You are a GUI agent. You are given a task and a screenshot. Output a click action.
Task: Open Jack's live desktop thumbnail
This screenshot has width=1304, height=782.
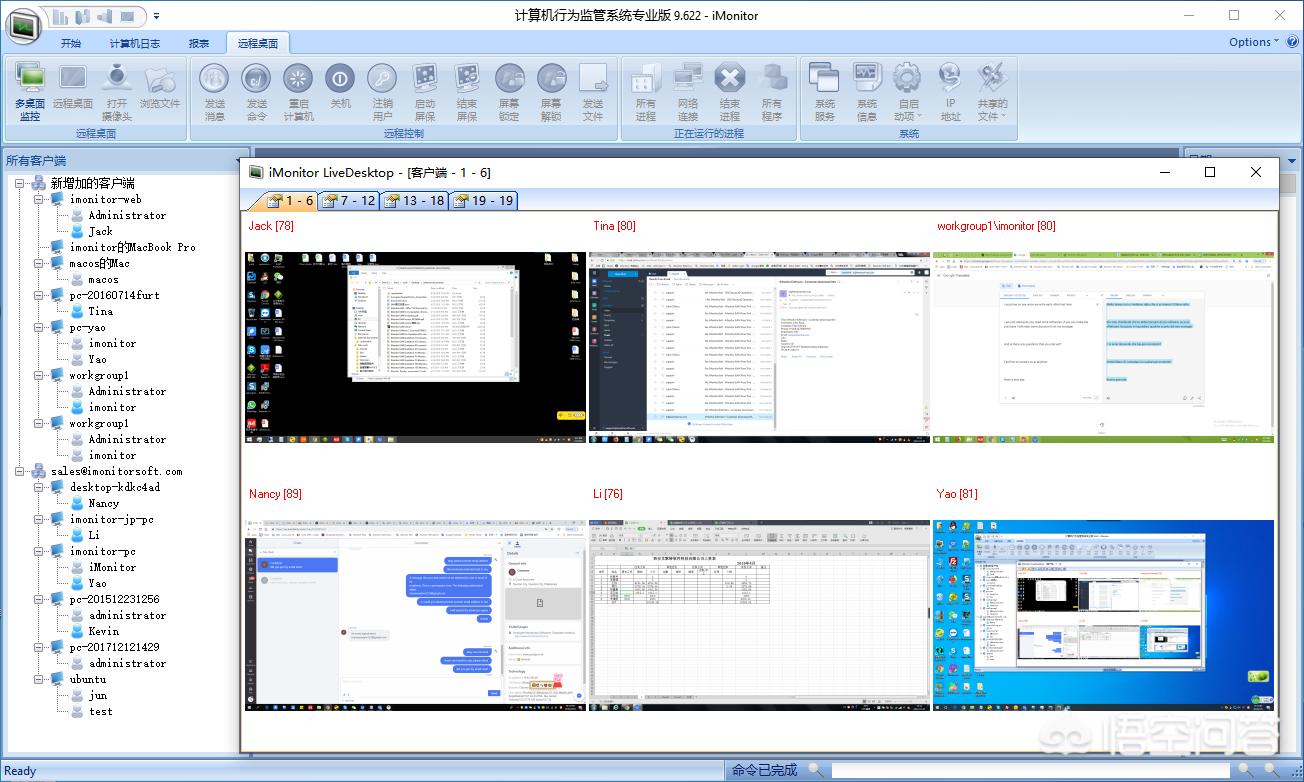point(415,346)
